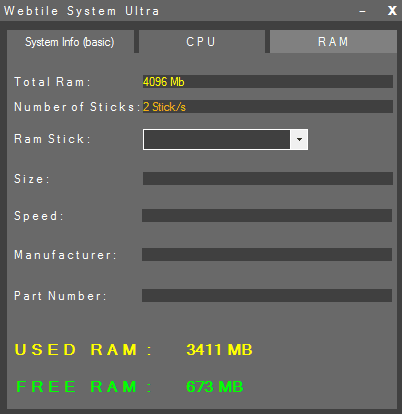Click the Size label
The height and width of the screenshot is (414, 402).
[x=32, y=179]
